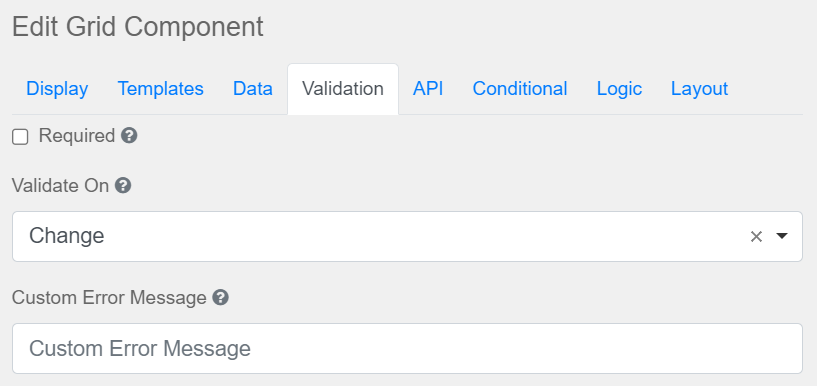Screen dimensions: 817x386
Task: Switch to the Conditional tab
Action: [x=519, y=89]
